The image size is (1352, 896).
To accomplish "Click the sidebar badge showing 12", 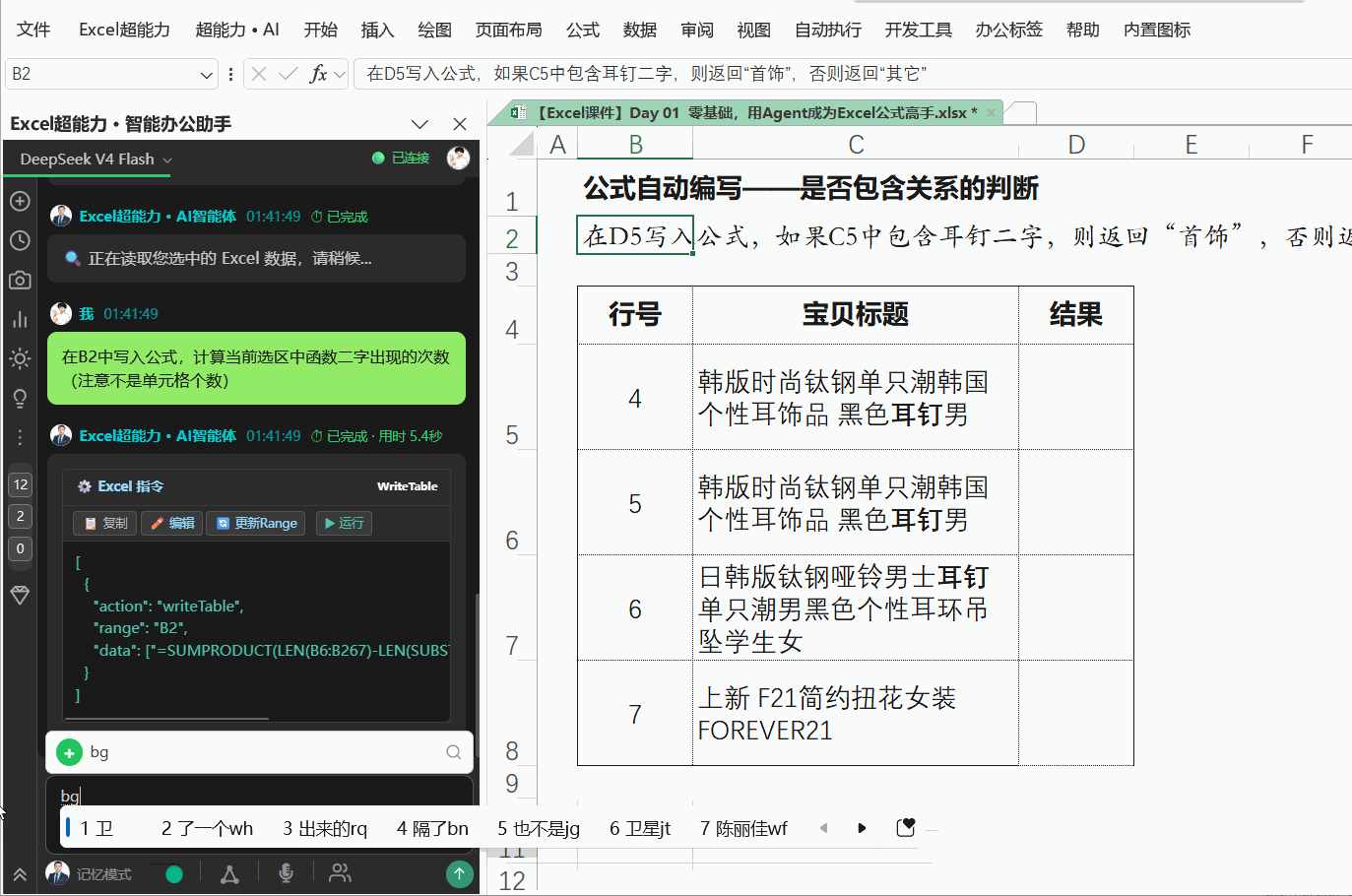I will point(21,484).
